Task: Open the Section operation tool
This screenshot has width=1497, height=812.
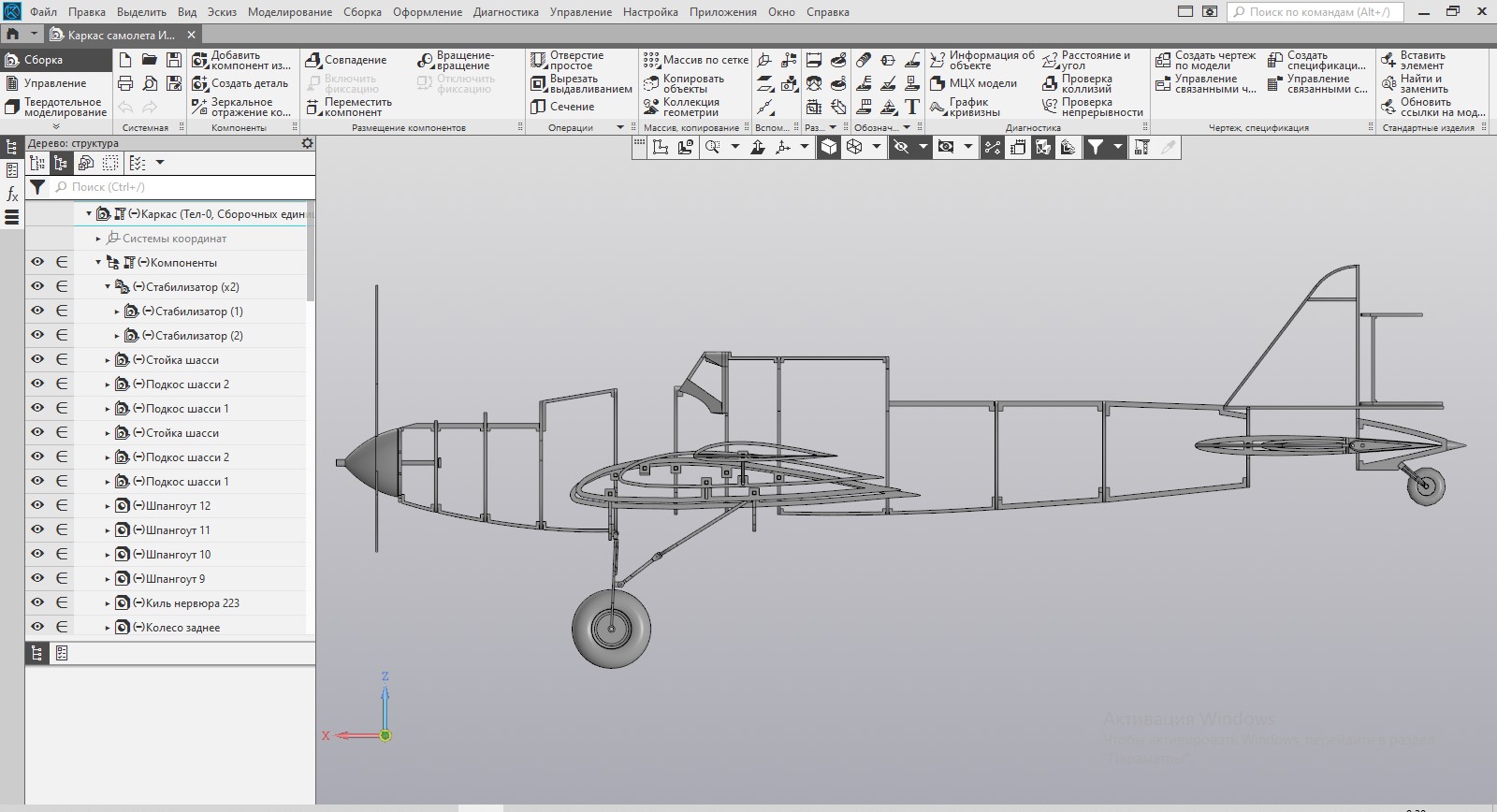Action: (x=538, y=107)
